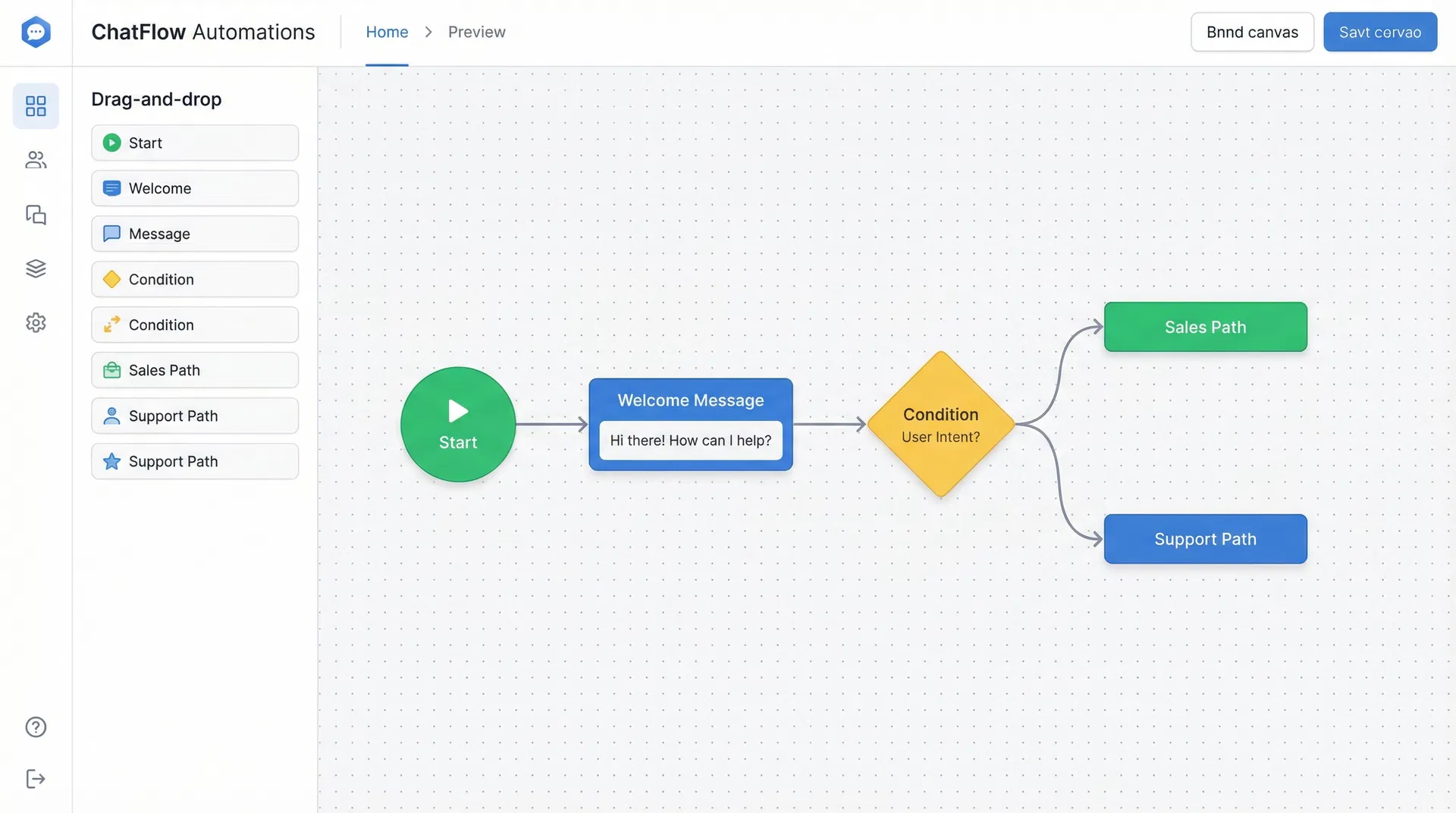The height and width of the screenshot is (813, 1456).
Task: Switch to the Home tab
Action: pos(387,32)
